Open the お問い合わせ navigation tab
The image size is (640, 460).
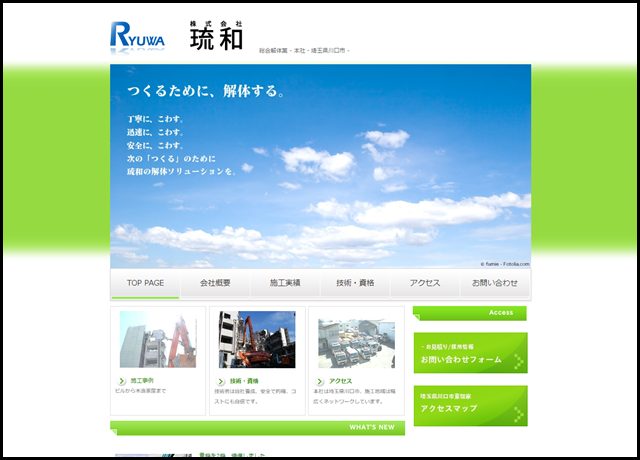click(495, 283)
